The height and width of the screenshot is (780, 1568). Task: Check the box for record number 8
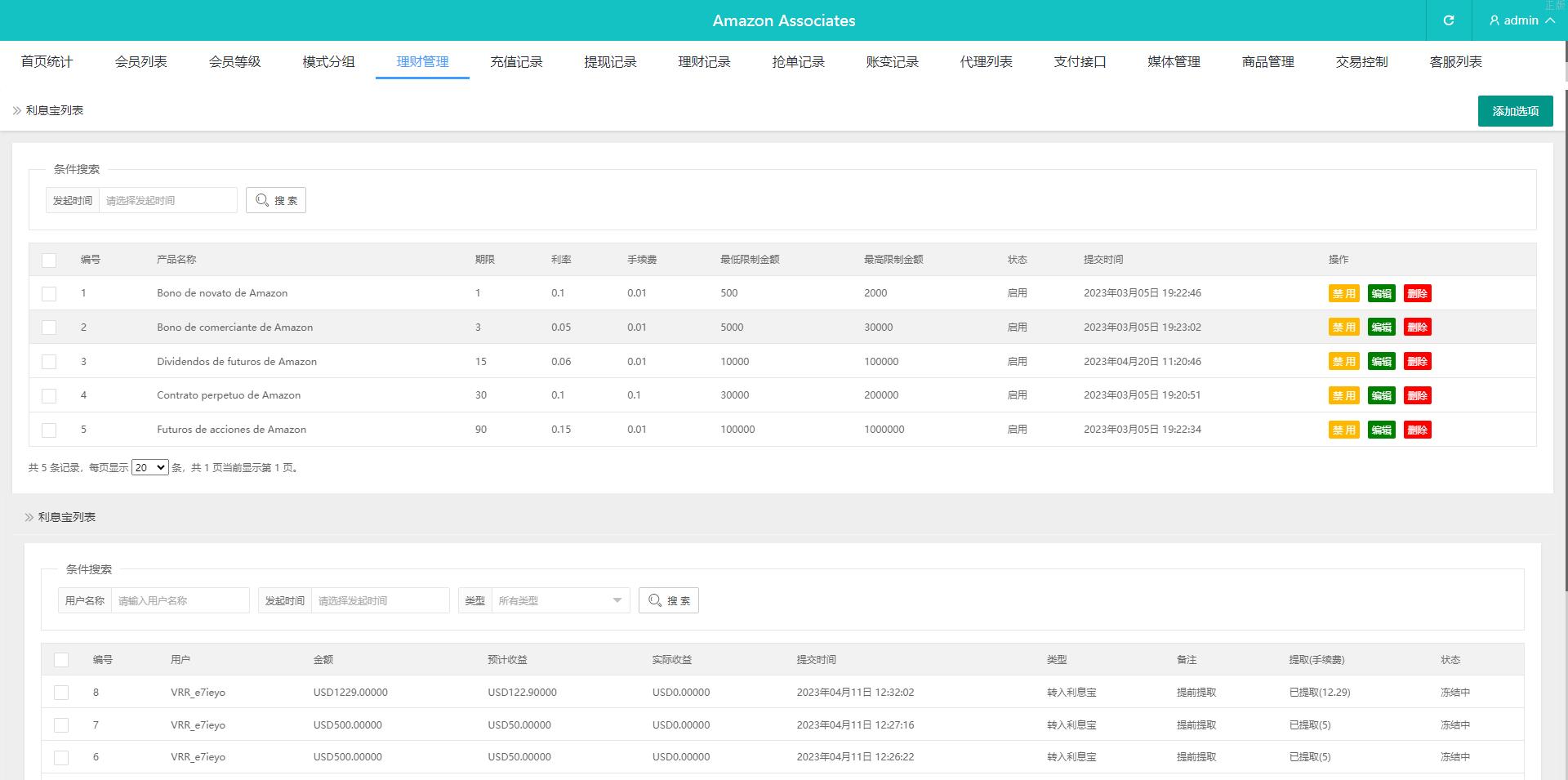coord(61,693)
